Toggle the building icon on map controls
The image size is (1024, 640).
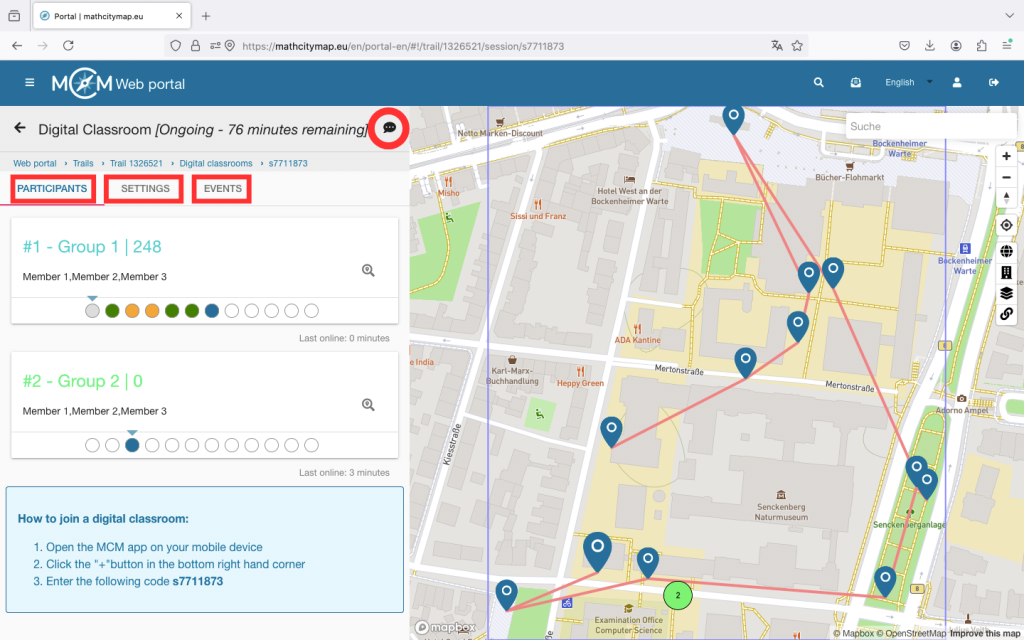point(1006,272)
